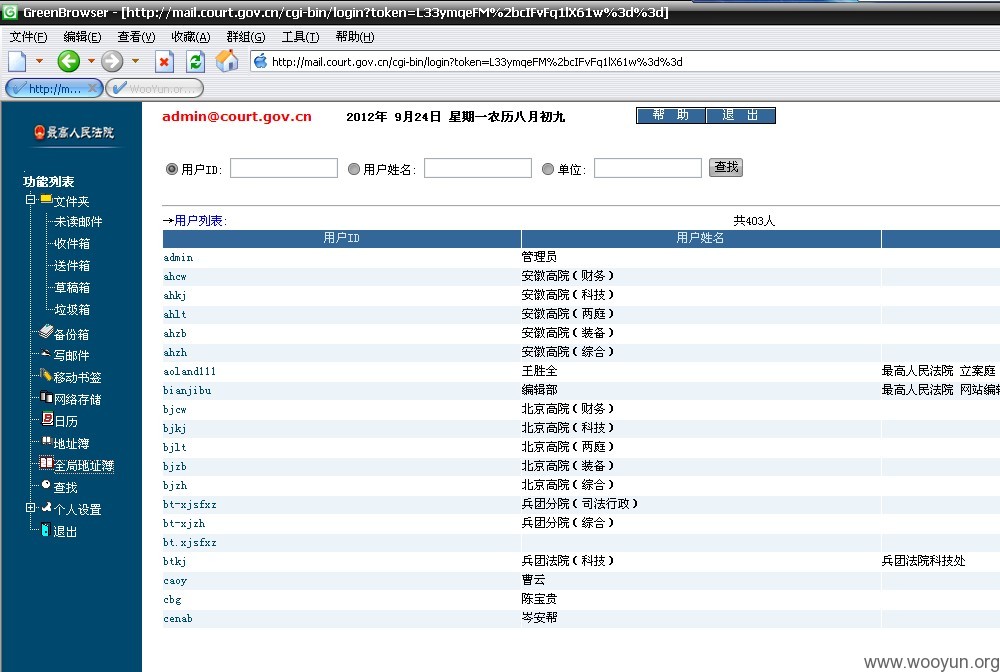Click the 查找 search icon in sidebar
1000x672 pixels.
tap(46, 485)
